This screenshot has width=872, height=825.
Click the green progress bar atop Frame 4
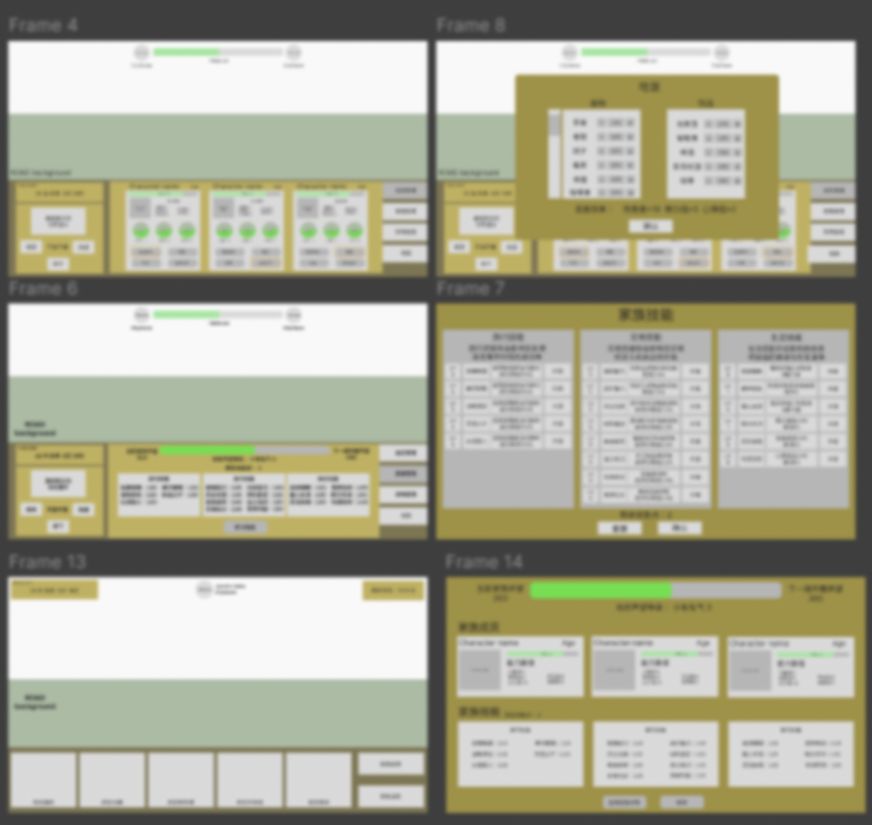pos(217,52)
